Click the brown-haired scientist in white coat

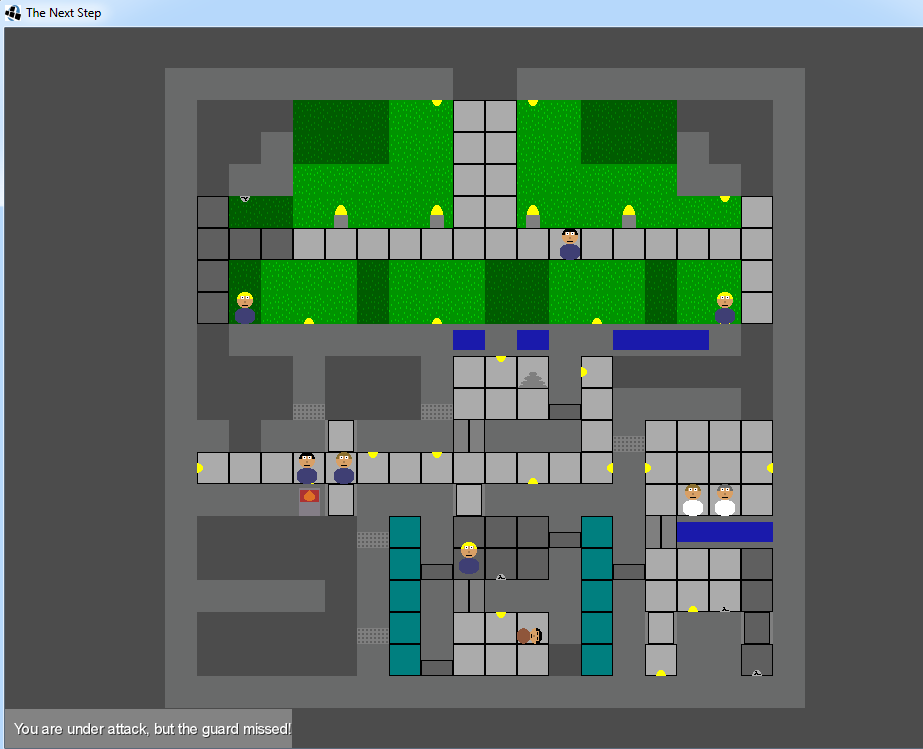click(693, 500)
